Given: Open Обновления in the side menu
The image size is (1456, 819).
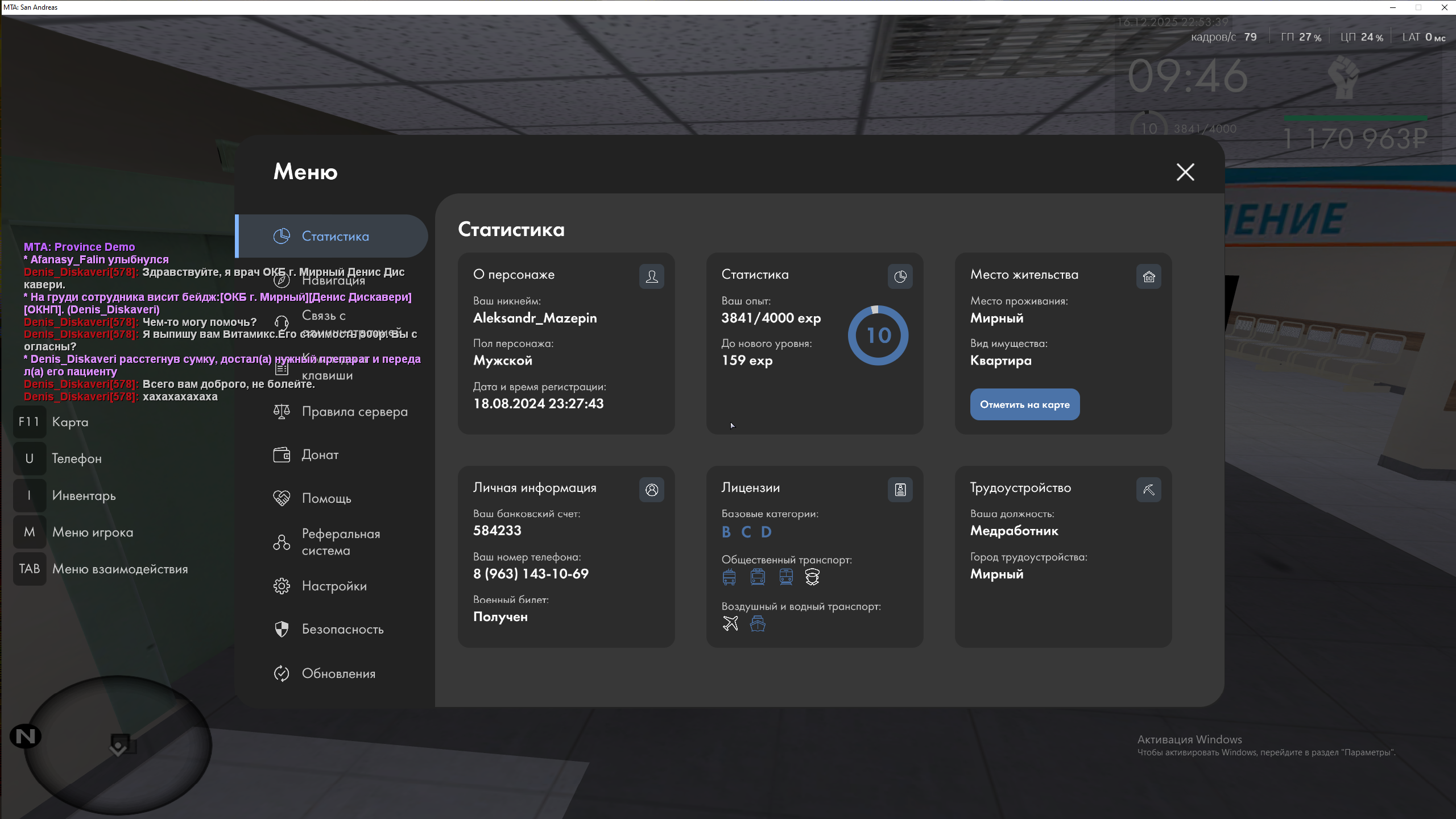Looking at the screenshot, I should tap(338, 674).
